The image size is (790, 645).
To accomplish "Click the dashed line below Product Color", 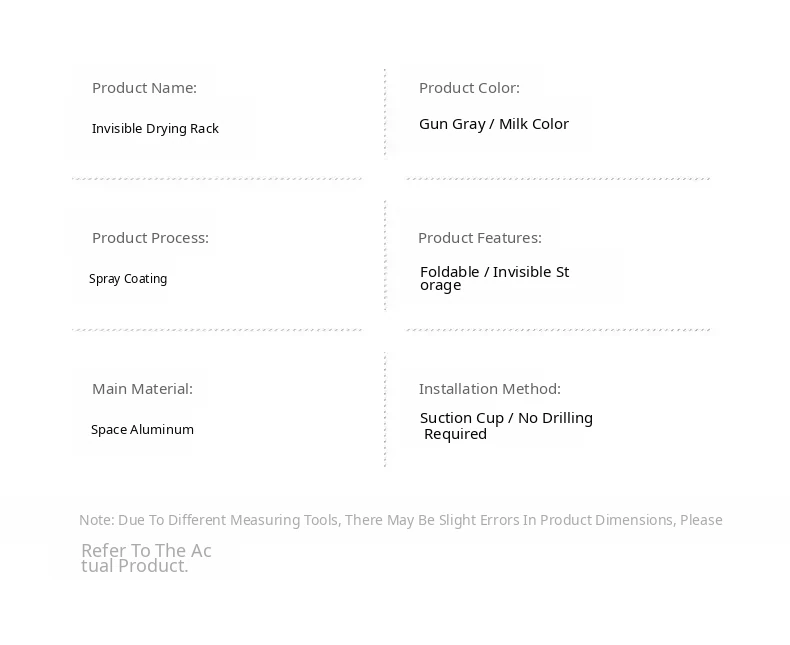I will point(558,179).
